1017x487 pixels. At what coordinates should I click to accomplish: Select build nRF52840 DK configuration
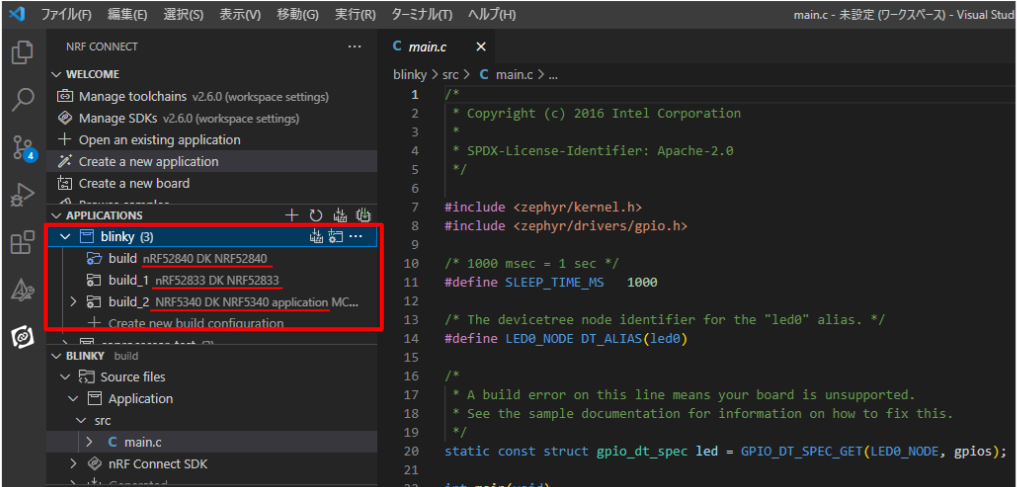(x=212, y=259)
